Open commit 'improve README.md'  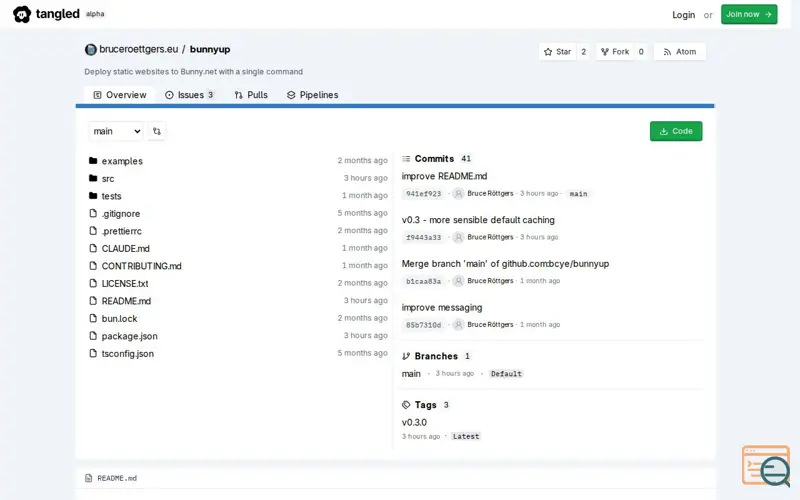[444, 176]
